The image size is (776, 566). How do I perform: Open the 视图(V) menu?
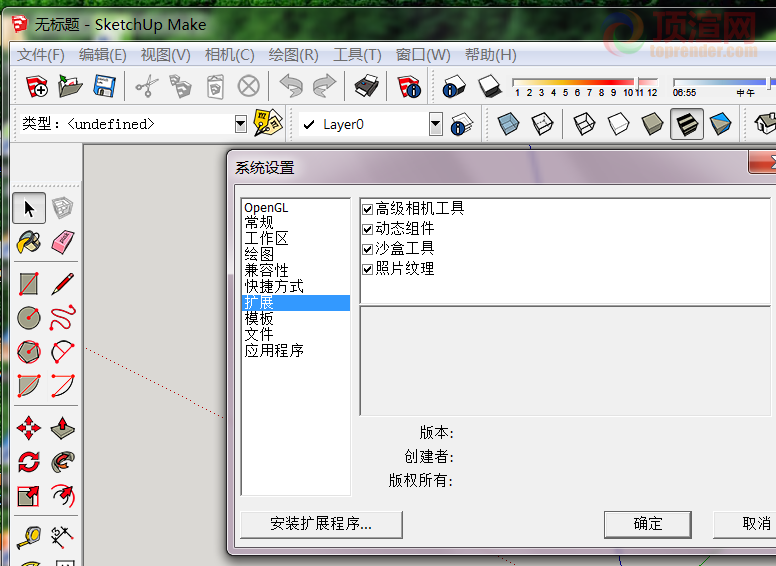[165, 54]
